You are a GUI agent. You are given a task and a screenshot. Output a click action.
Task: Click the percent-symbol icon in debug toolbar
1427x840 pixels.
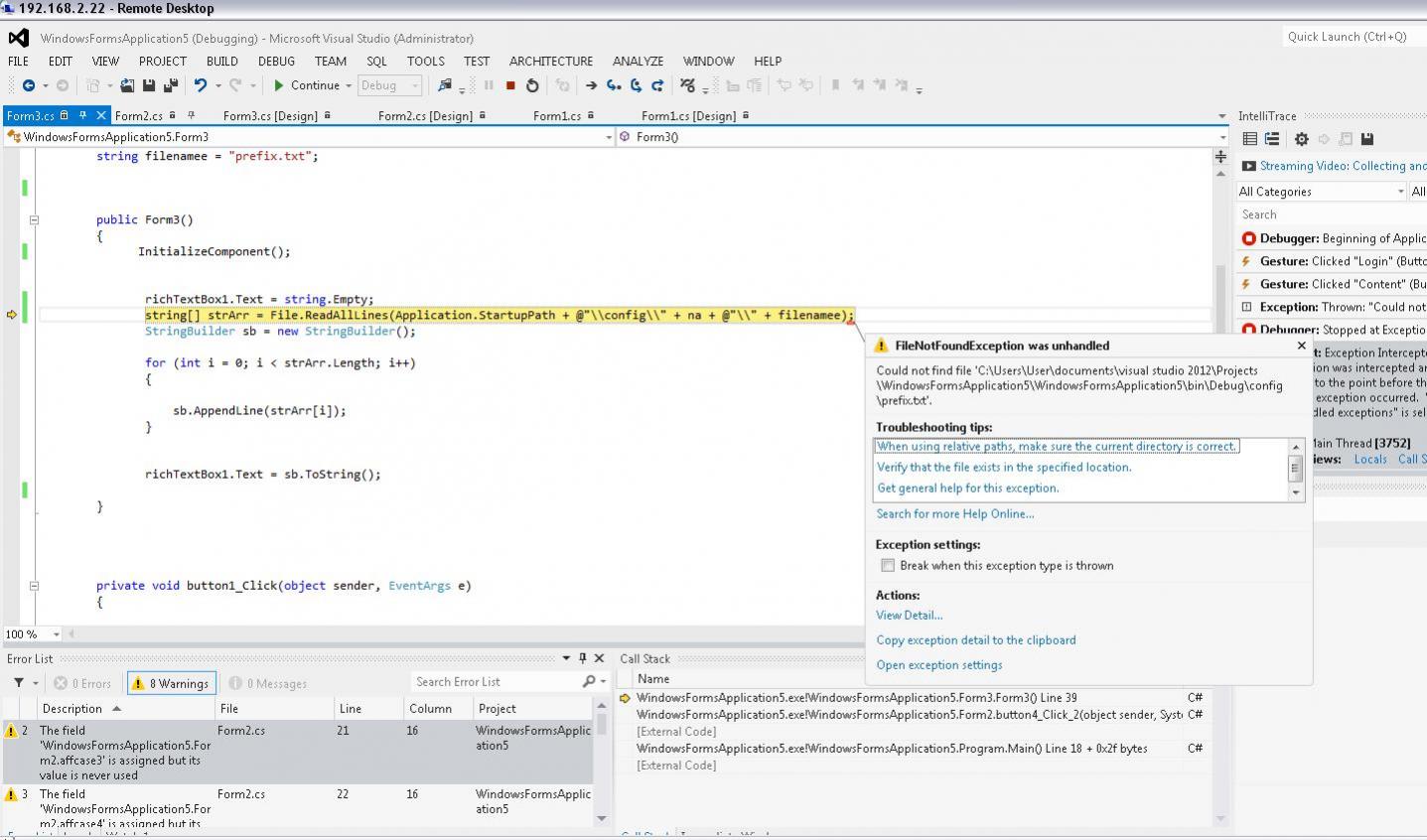[687, 85]
